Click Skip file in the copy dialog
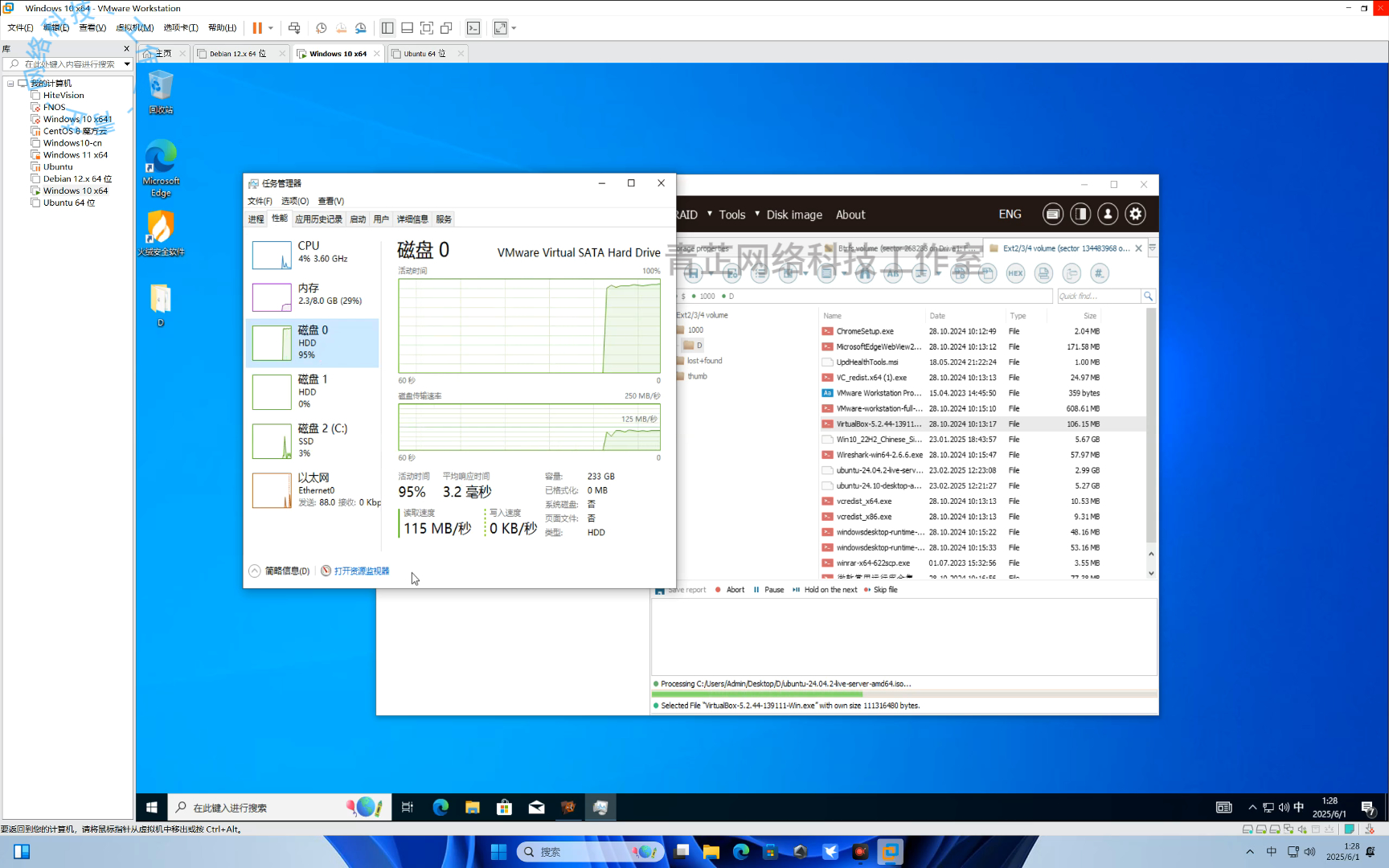 (x=881, y=590)
